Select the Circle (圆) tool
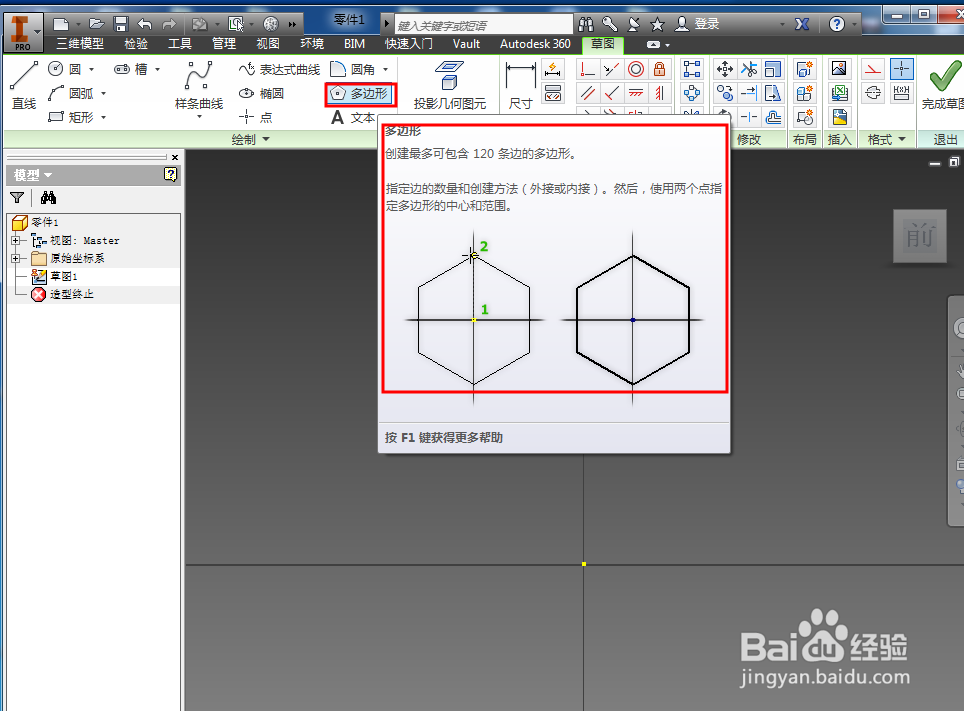Image resolution: width=964 pixels, height=711 pixels. point(65,69)
